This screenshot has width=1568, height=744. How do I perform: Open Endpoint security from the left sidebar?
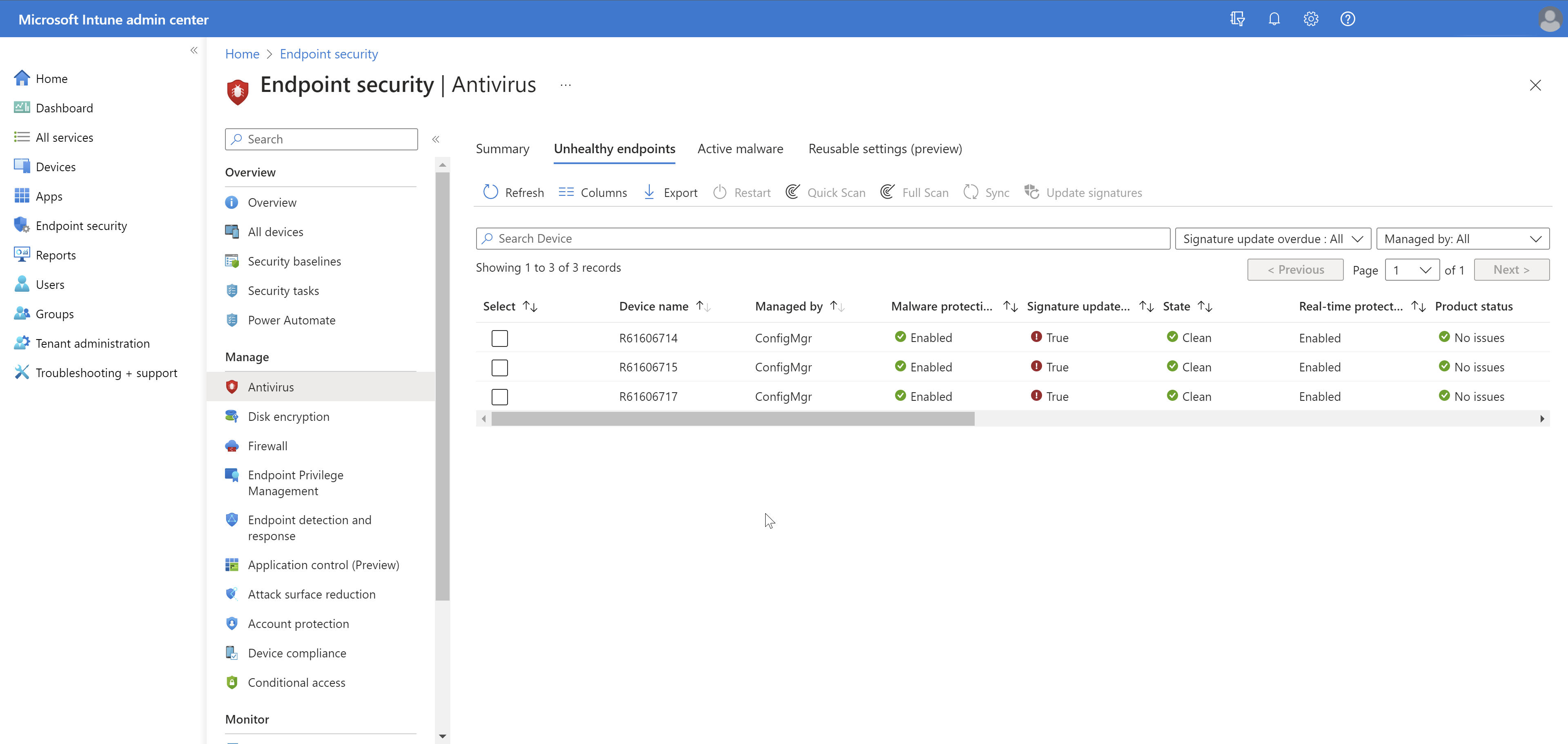coord(81,225)
